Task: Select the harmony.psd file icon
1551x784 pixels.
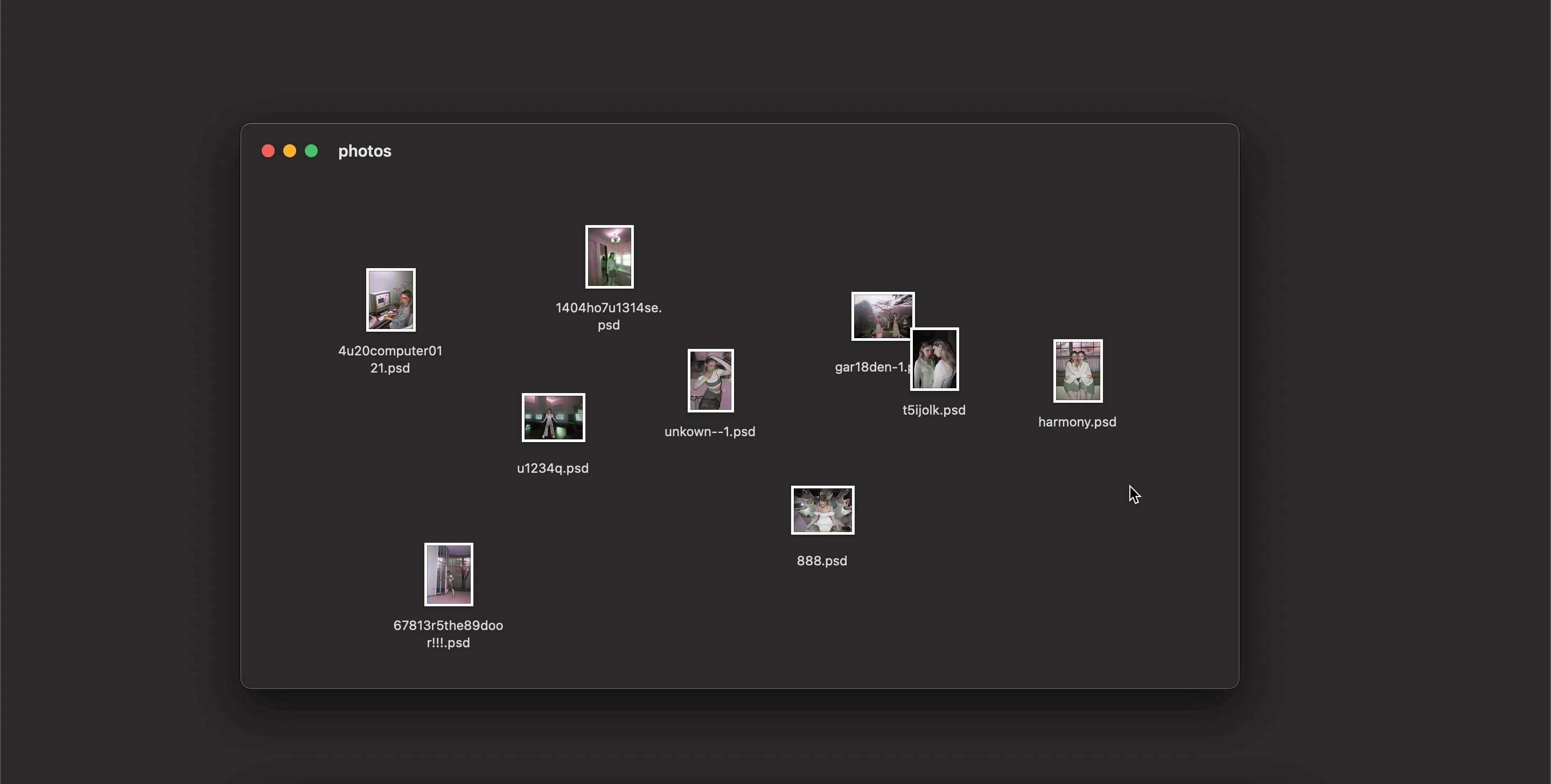Action: 1078,371
